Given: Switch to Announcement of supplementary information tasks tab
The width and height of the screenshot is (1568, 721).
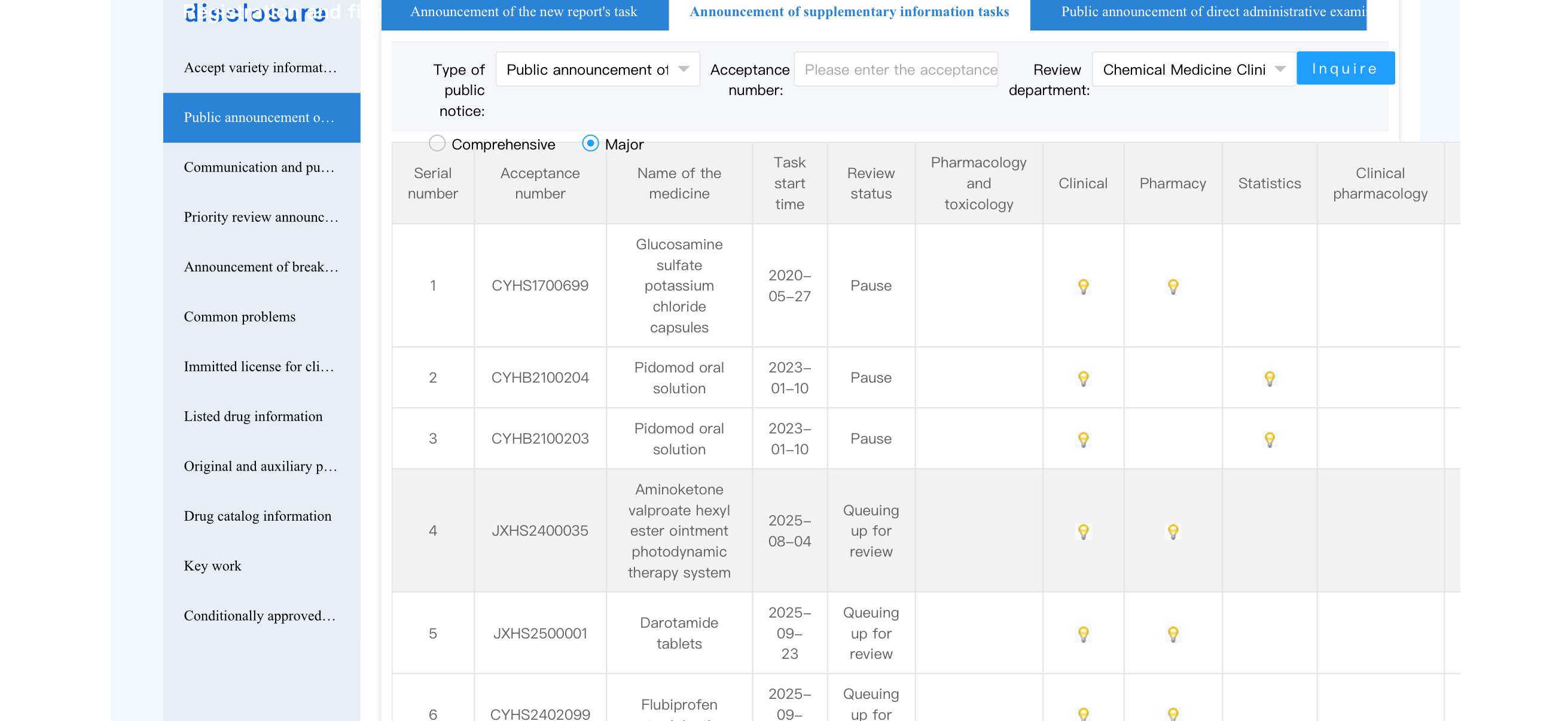Looking at the screenshot, I should click(x=849, y=12).
